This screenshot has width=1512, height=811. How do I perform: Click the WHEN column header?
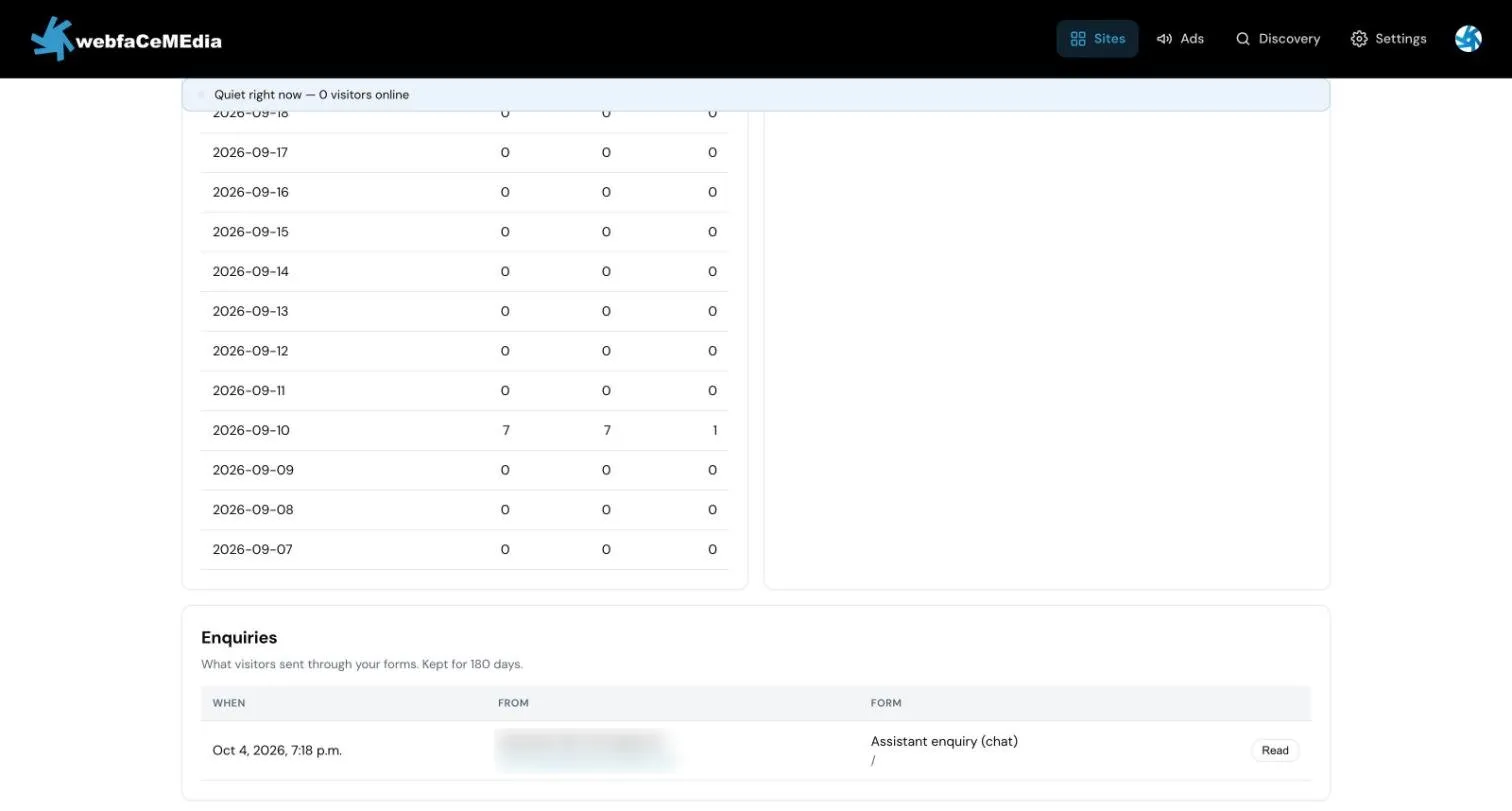pyautogui.click(x=229, y=703)
